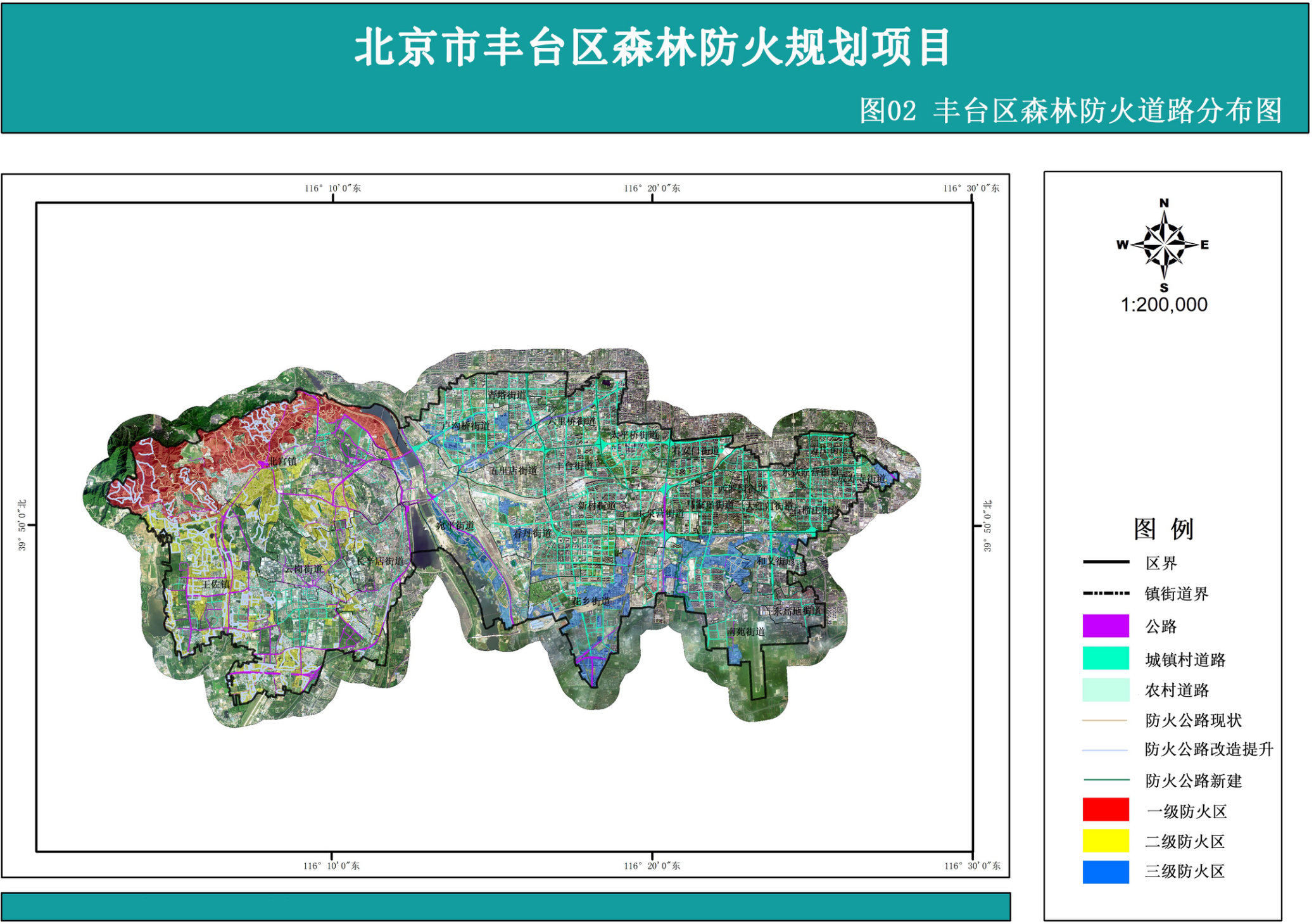Click the subtitle 图02 丰台区森林防火道路分布图

pyautogui.click(x=1070, y=111)
